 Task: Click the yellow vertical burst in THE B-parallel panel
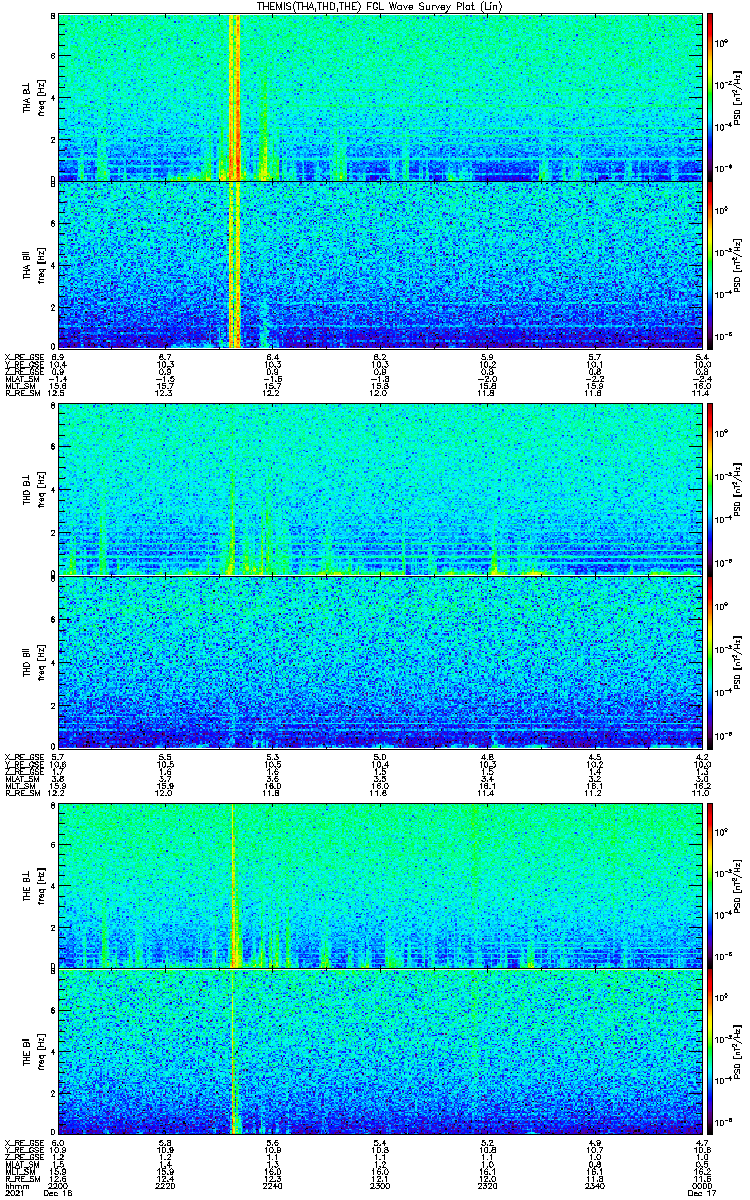(x=233, y=1052)
